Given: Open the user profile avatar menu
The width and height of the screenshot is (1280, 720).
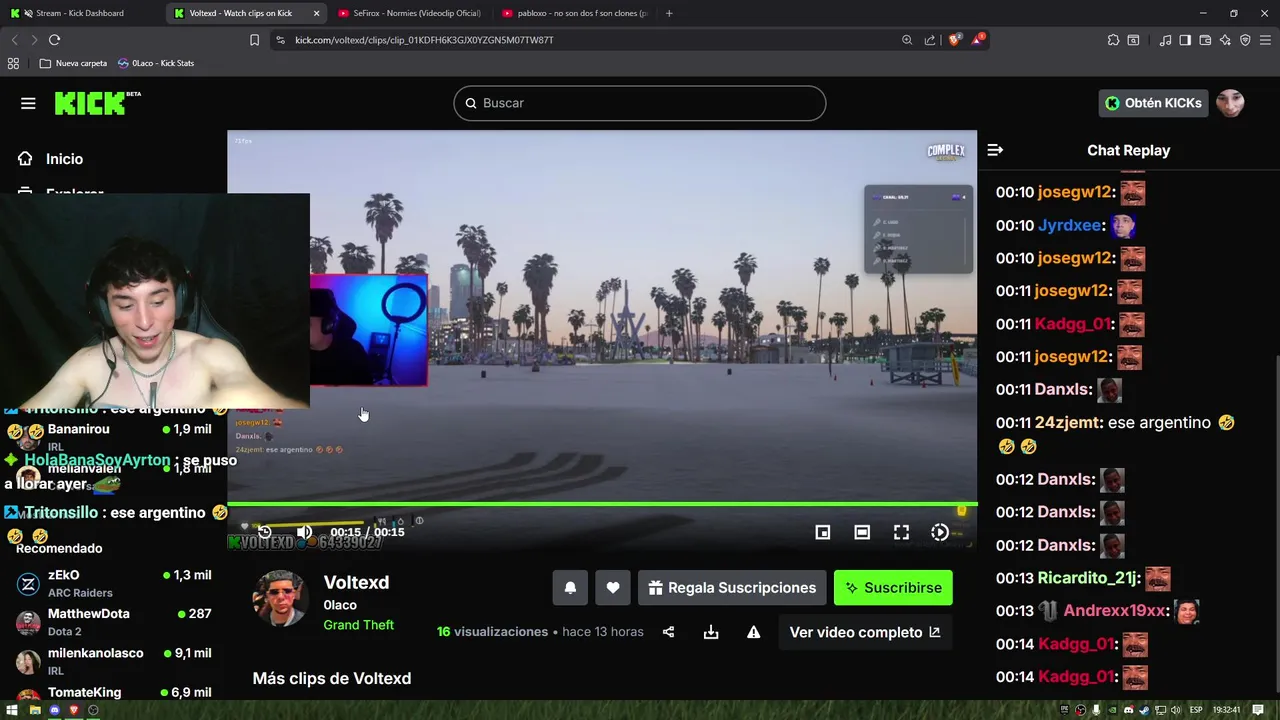Looking at the screenshot, I should pyautogui.click(x=1230, y=103).
